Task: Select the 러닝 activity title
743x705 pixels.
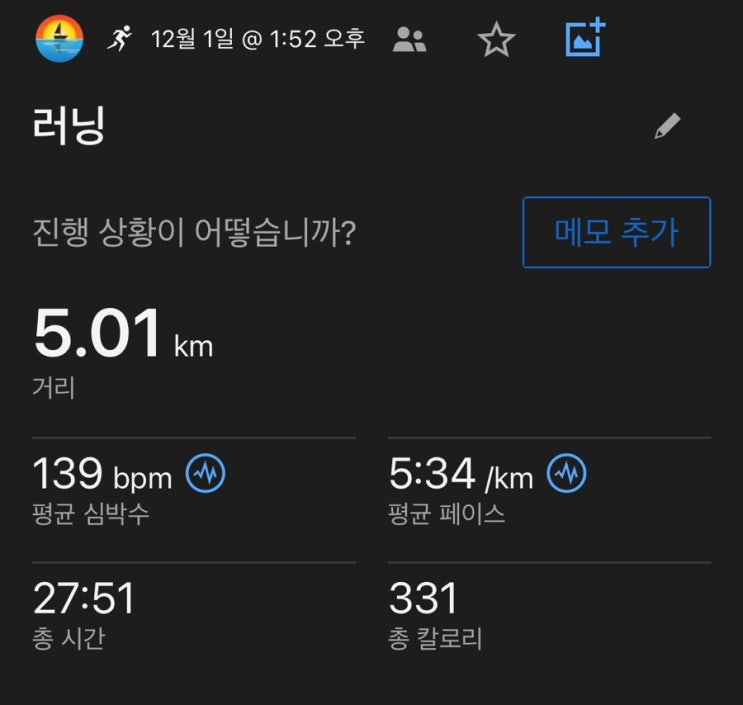Action: 69,126
